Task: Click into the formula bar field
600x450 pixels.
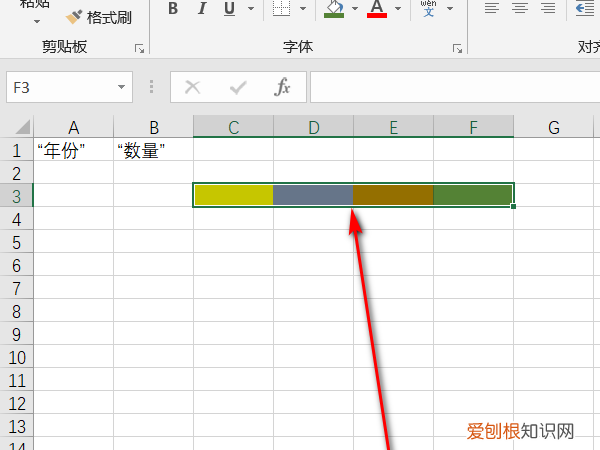Action: (x=455, y=87)
